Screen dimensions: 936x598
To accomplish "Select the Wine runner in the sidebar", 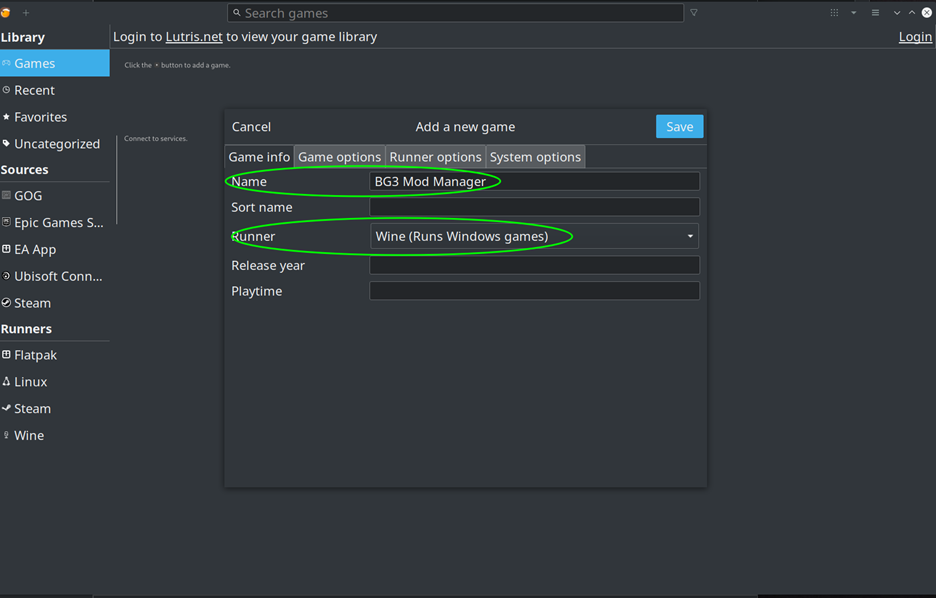I will point(29,436).
